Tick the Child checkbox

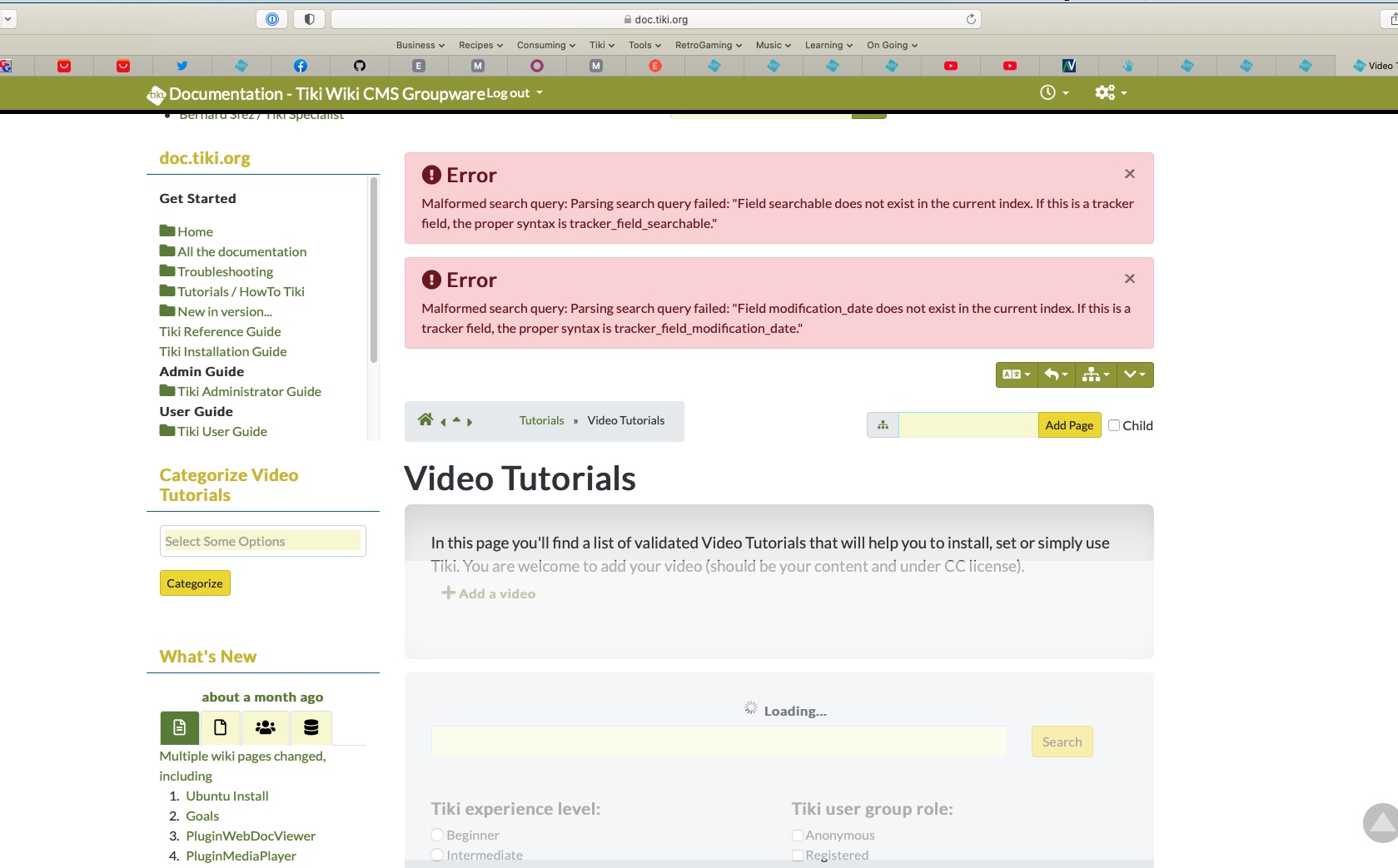(1114, 425)
